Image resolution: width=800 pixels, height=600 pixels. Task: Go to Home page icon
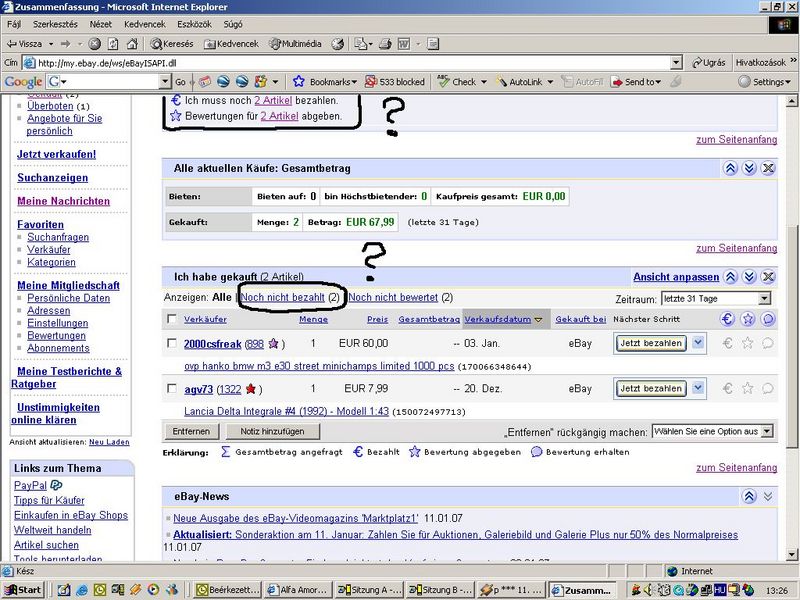coord(132,44)
